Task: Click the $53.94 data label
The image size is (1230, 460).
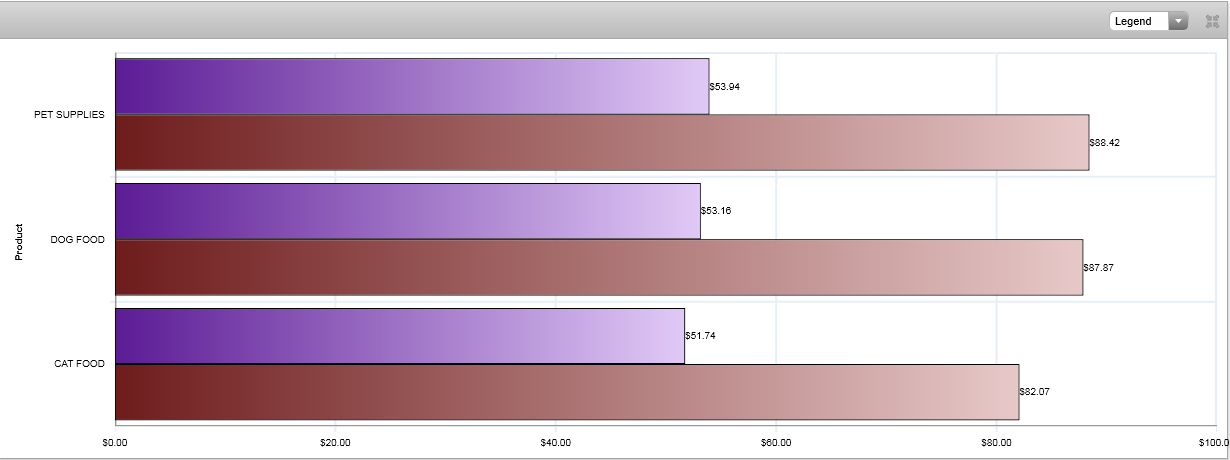Action: (725, 87)
